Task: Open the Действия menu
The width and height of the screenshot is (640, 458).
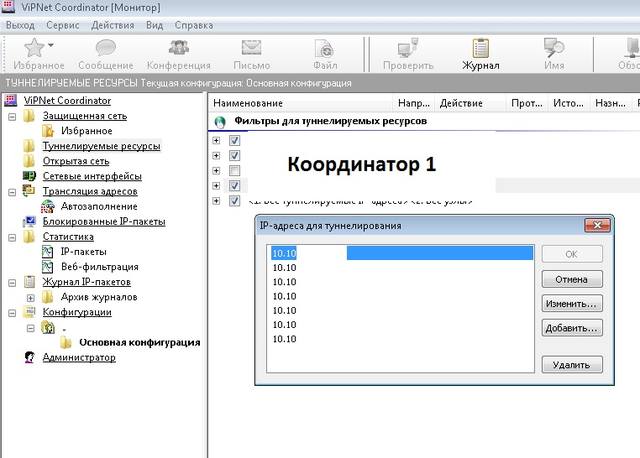Action: pyautogui.click(x=113, y=25)
